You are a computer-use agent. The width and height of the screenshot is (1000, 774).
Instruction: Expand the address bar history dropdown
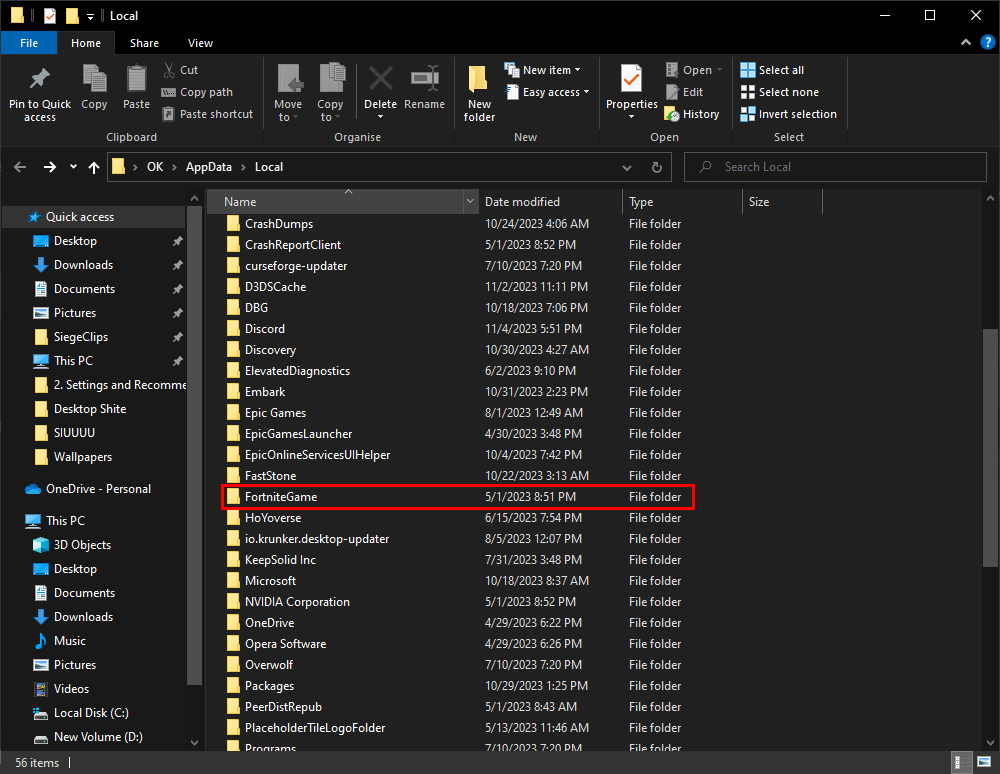pyautogui.click(x=627, y=168)
